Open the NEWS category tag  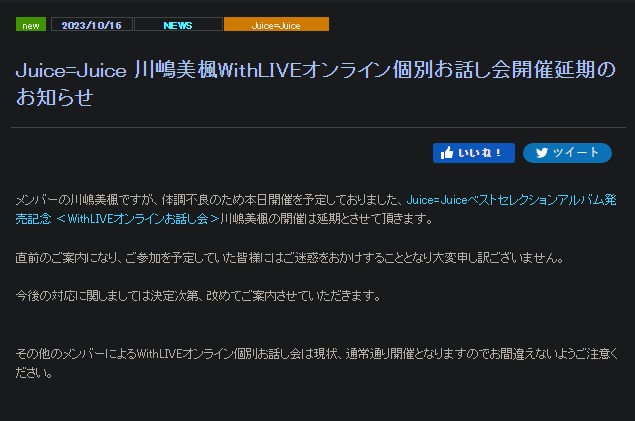(178, 24)
